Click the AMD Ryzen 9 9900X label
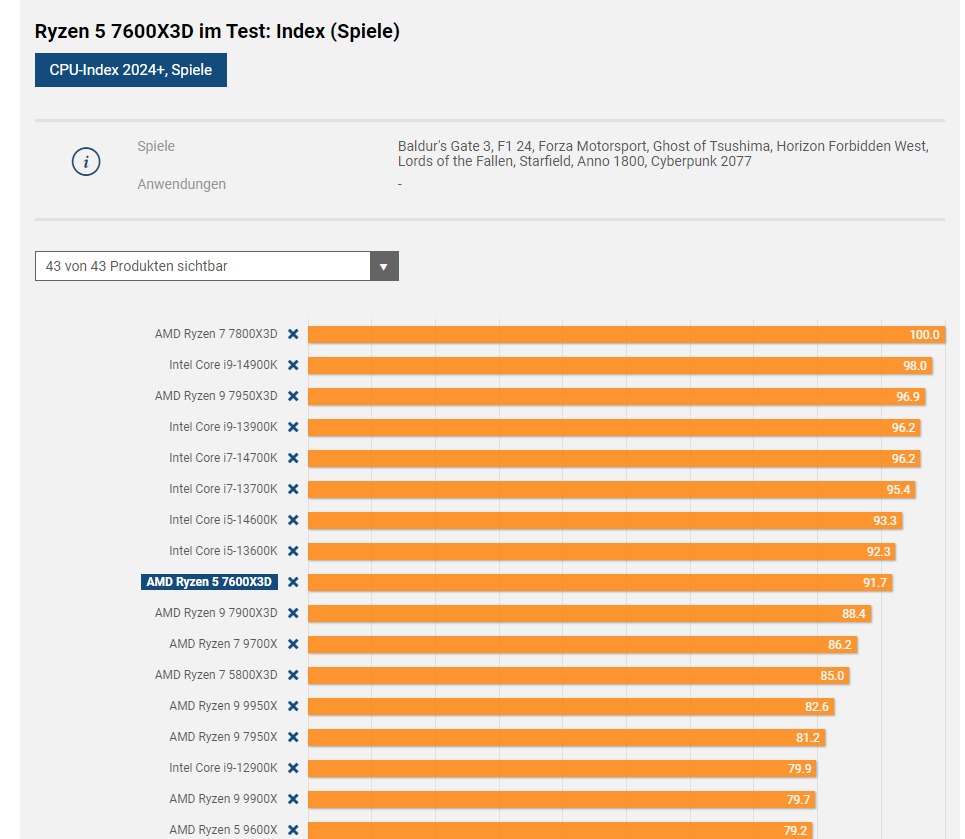The image size is (965, 839). click(x=223, y=798)
